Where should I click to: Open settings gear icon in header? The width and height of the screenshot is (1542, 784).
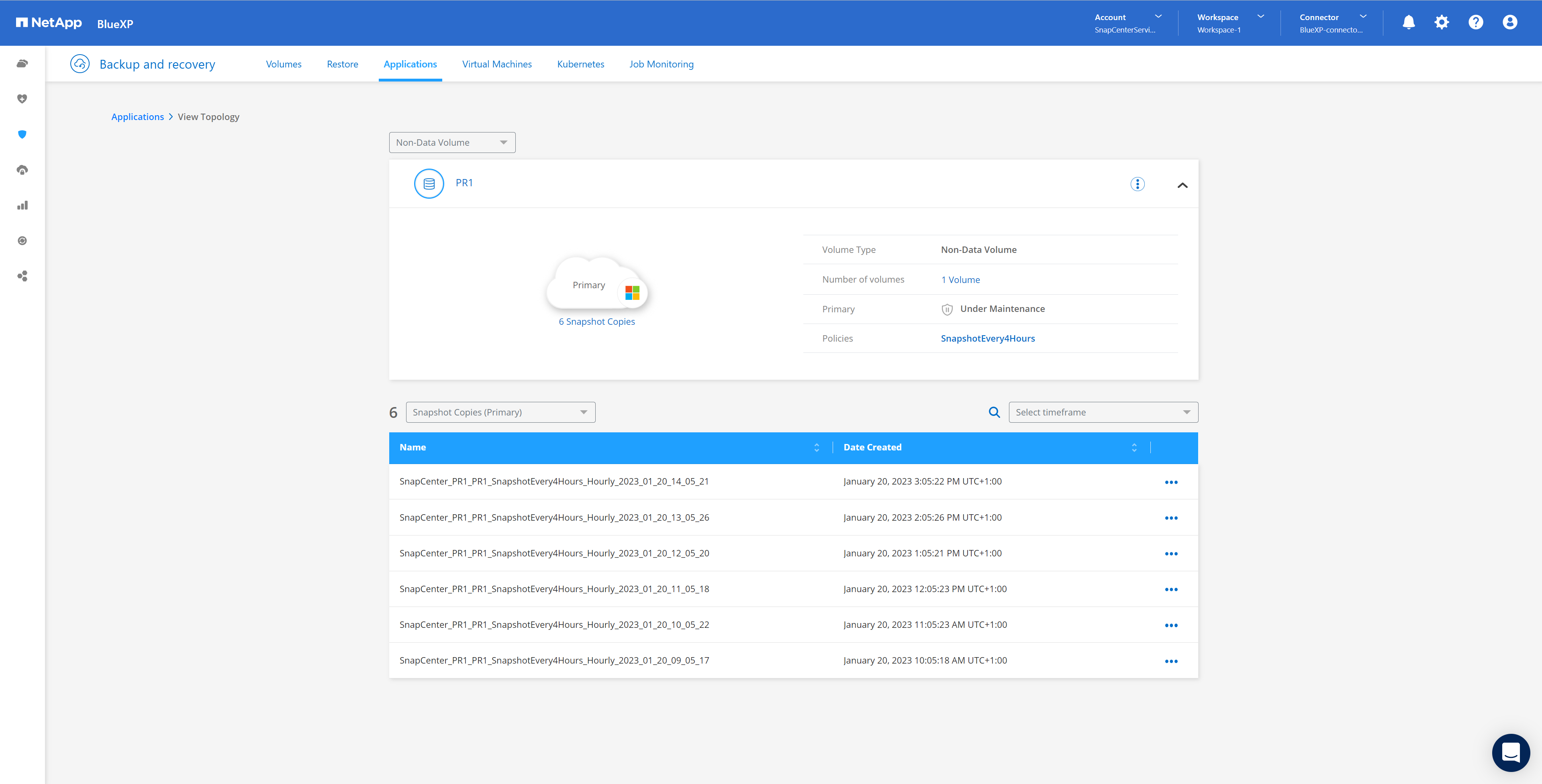pos(1442,23)
